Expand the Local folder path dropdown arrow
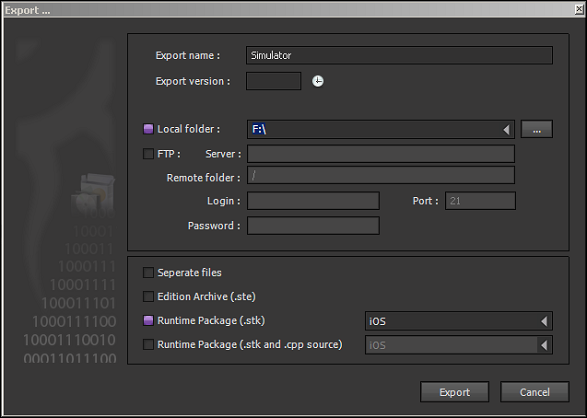Screen dimensions: 587x418 tap(506, 130)
